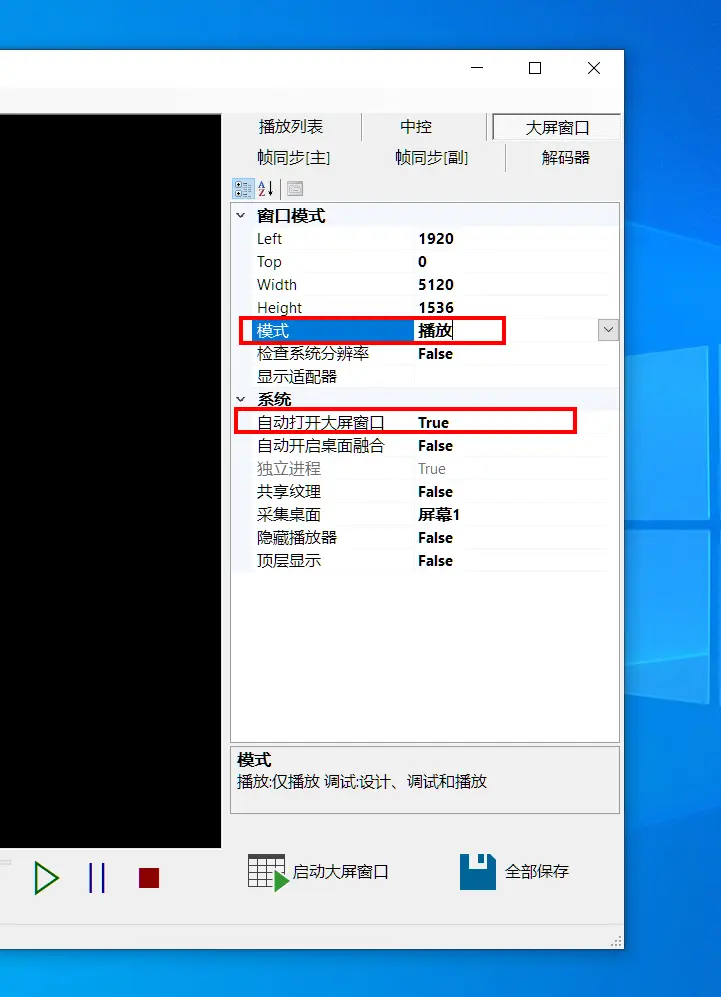Select the Left property label
The width and height of the screenshot is (721, 997).
coord(270,239)
